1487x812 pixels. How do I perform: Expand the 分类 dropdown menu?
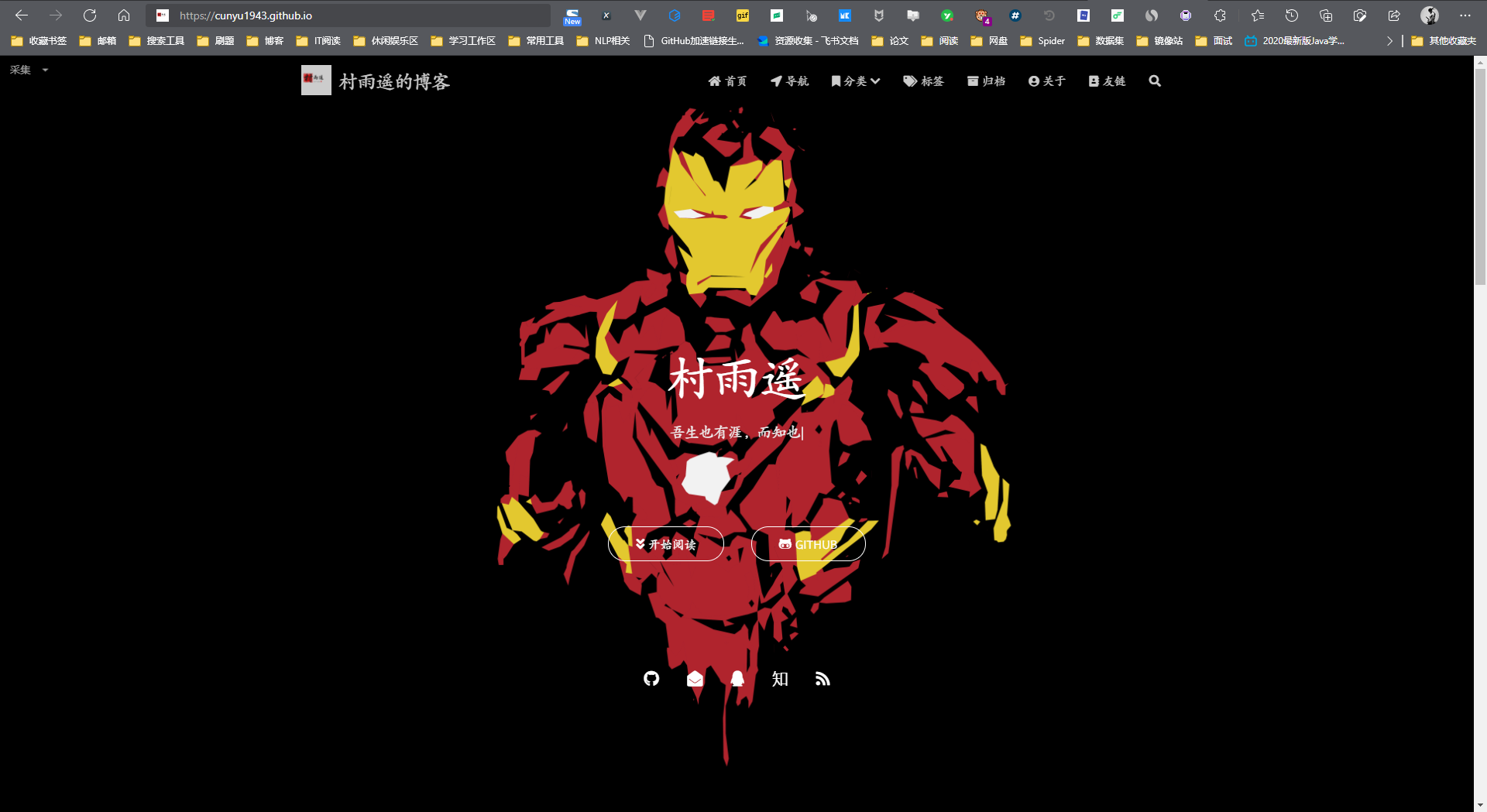point(856,81)
